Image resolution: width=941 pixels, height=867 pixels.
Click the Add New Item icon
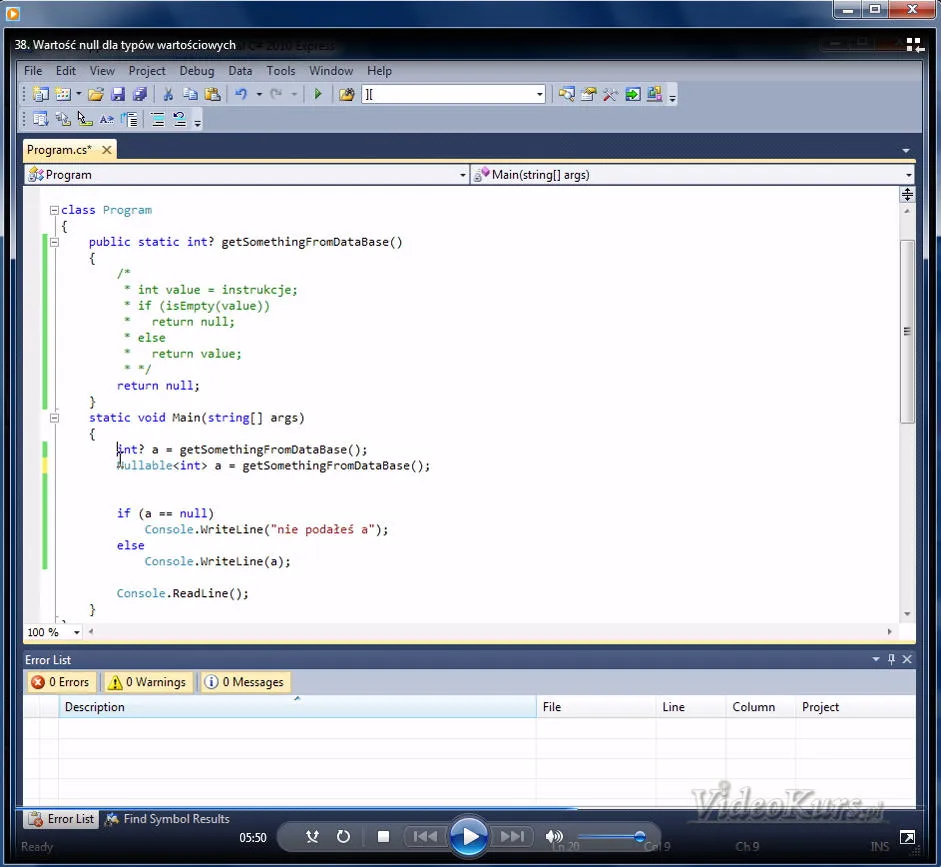pyautogui.click(x=62, y=94)
